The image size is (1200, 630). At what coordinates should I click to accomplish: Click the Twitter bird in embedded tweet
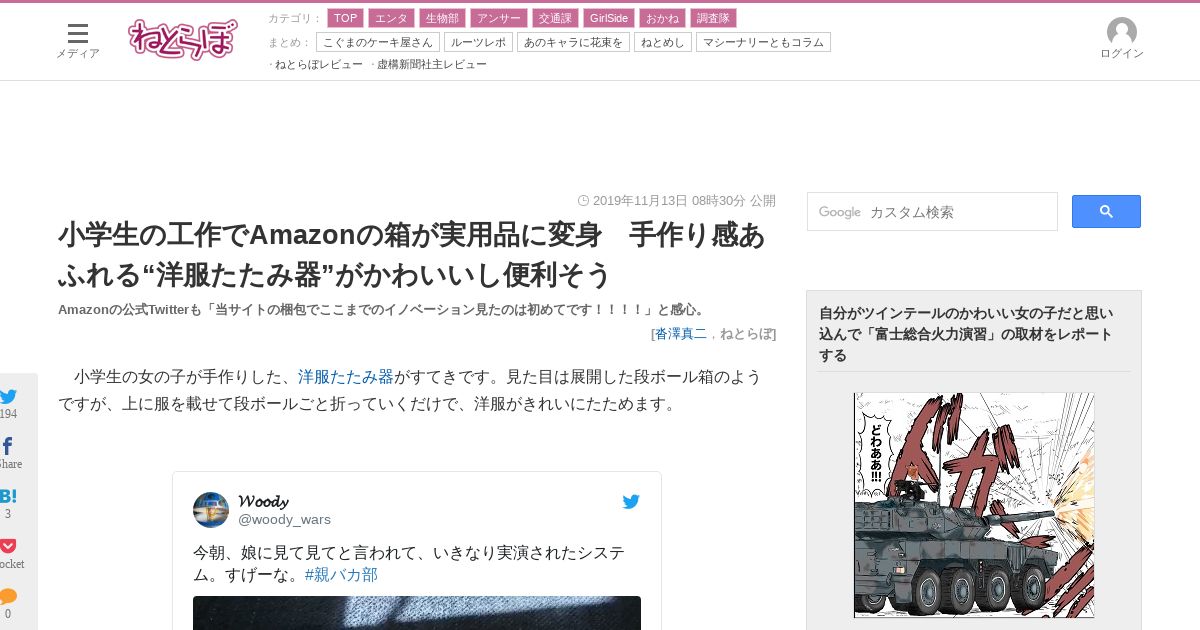coord(631,502)
